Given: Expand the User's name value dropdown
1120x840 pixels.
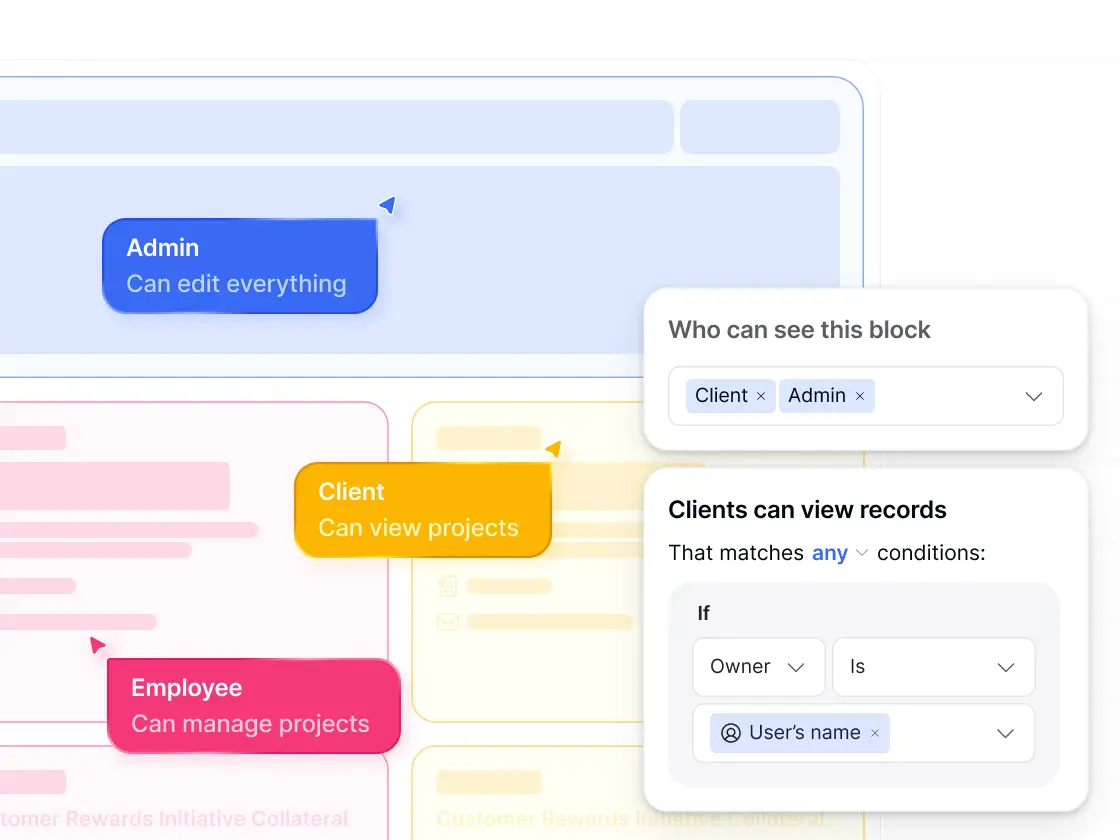Looking at the screenshot, I should pos(1005,734).
